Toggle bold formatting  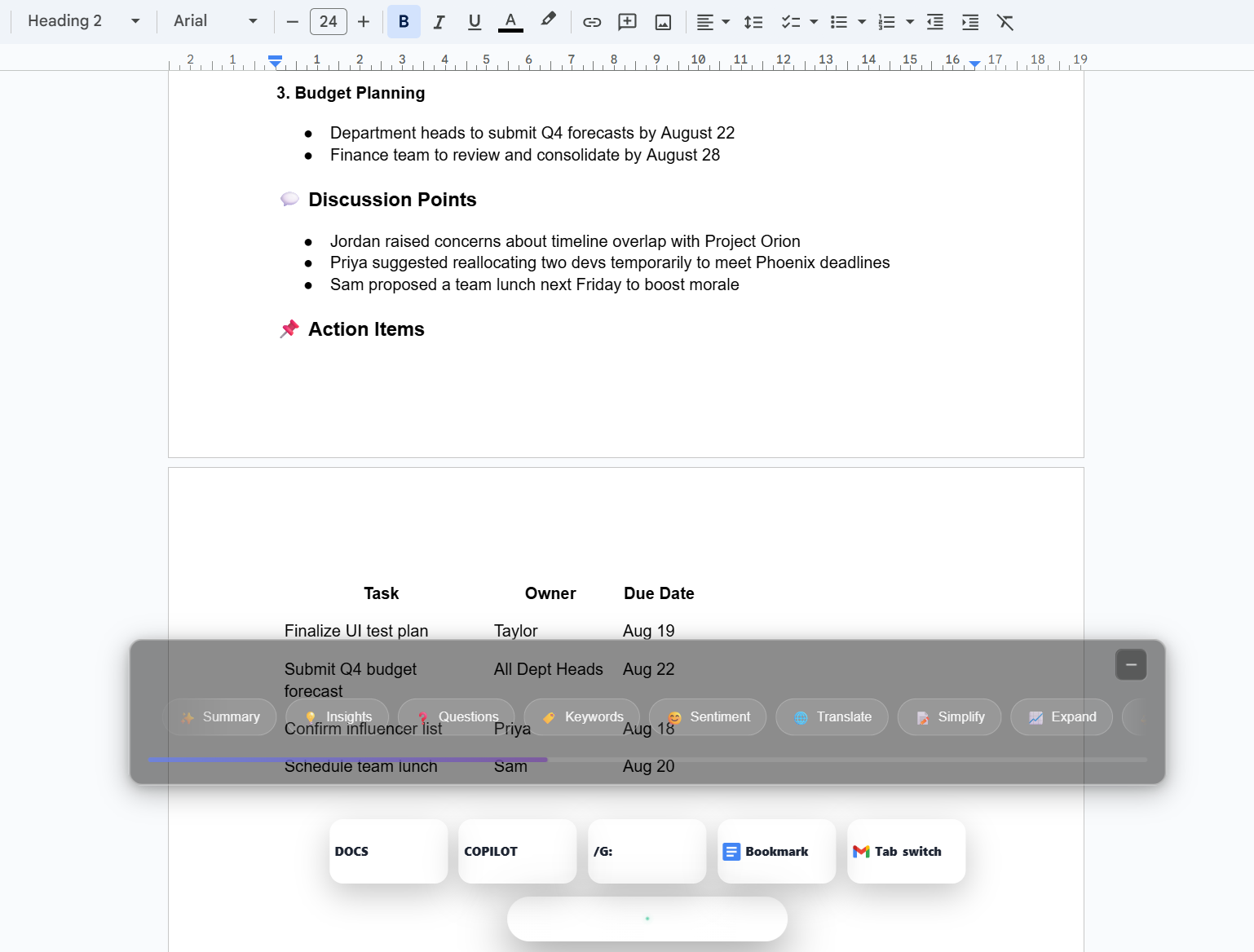[x=404, y=22]
